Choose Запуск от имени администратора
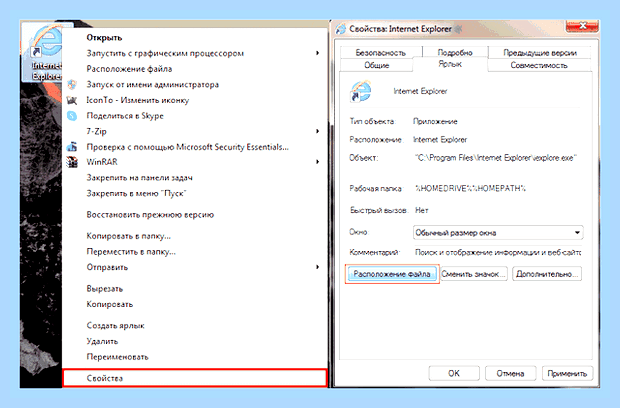 click(153, 85)
